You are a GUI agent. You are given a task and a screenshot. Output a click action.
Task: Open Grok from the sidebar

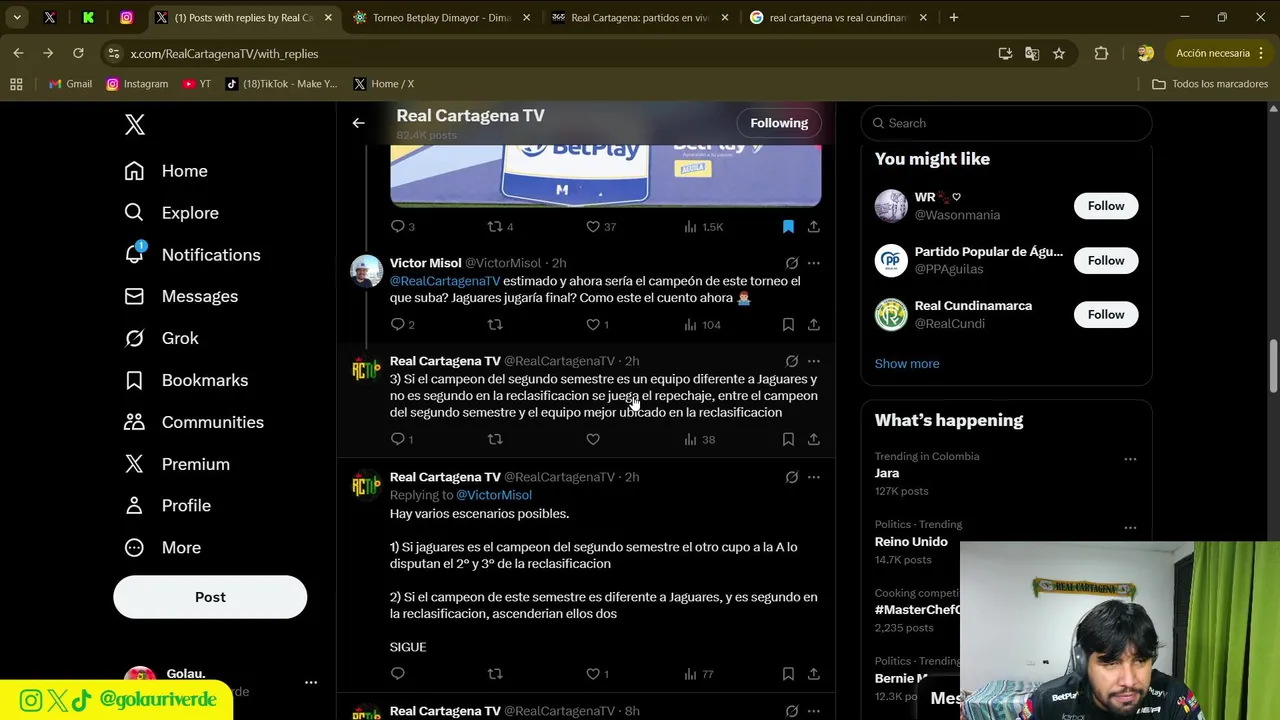(x=161, y=339)
